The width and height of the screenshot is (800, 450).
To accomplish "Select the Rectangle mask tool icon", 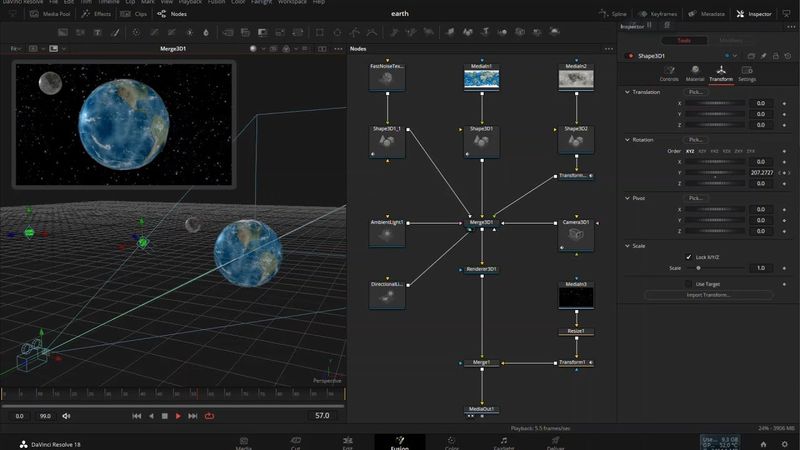I will (319, 32).
